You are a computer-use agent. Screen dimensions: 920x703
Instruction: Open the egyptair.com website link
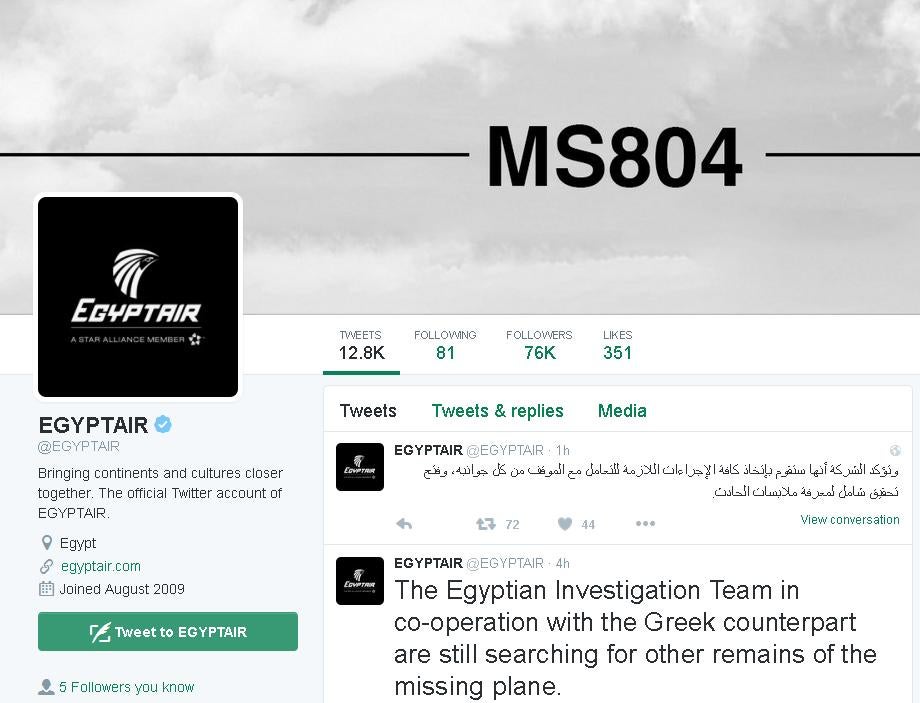[100, 566]
